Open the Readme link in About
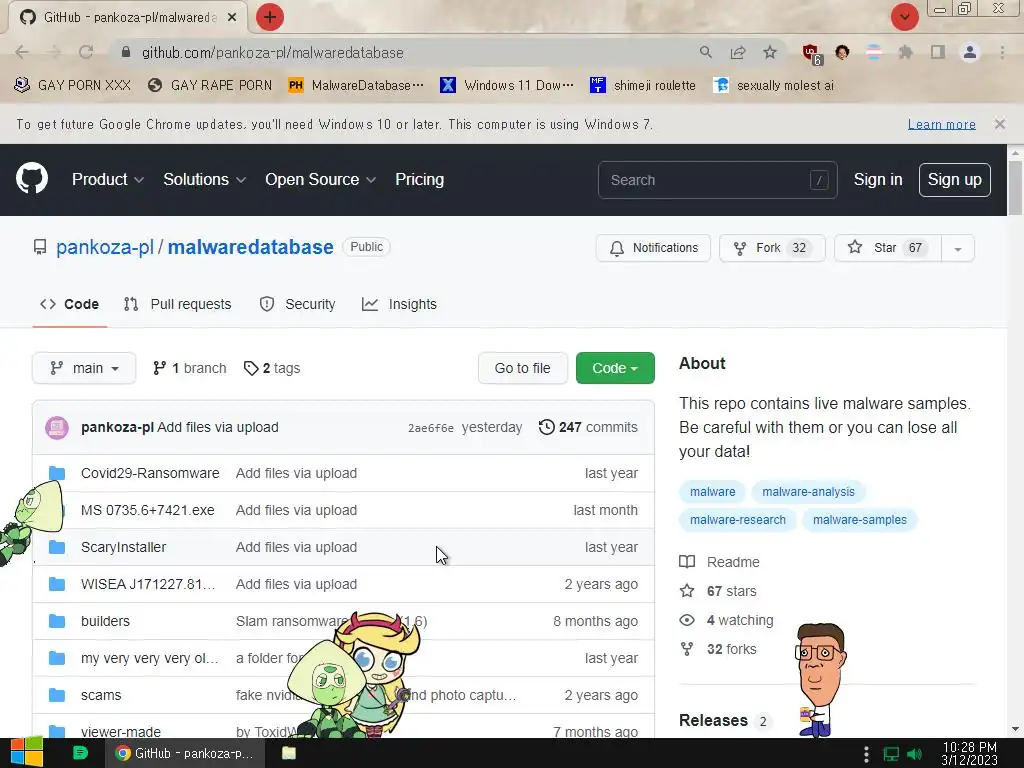Image resolution: width=1024 pixels, height=768 pixels. [x=720, y=562]
